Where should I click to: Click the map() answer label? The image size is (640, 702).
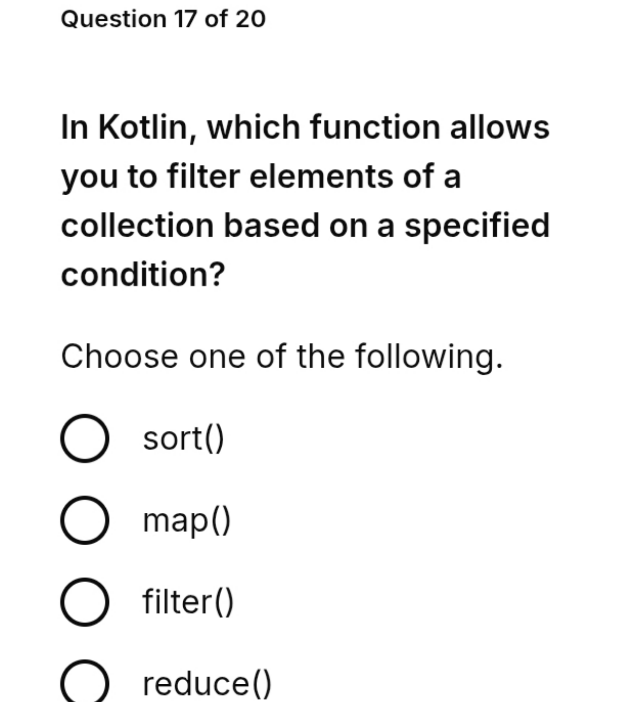coord(187,521)
